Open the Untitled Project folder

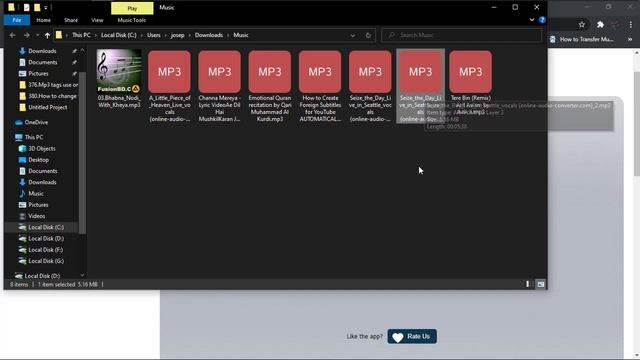43,107
